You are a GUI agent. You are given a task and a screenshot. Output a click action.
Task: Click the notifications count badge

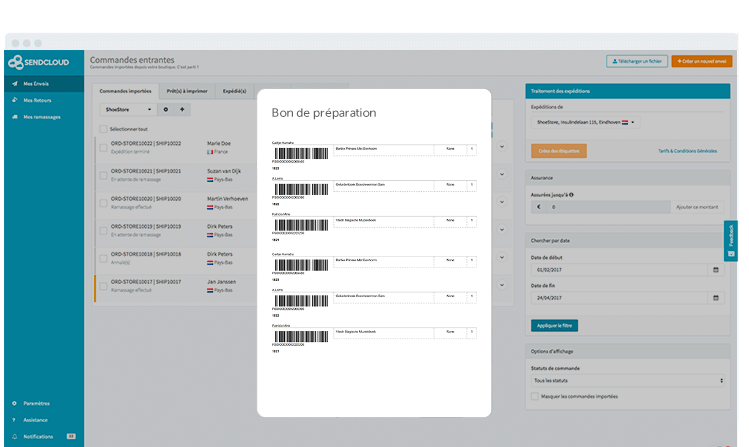pyautogui.click(x=71, y=436)
